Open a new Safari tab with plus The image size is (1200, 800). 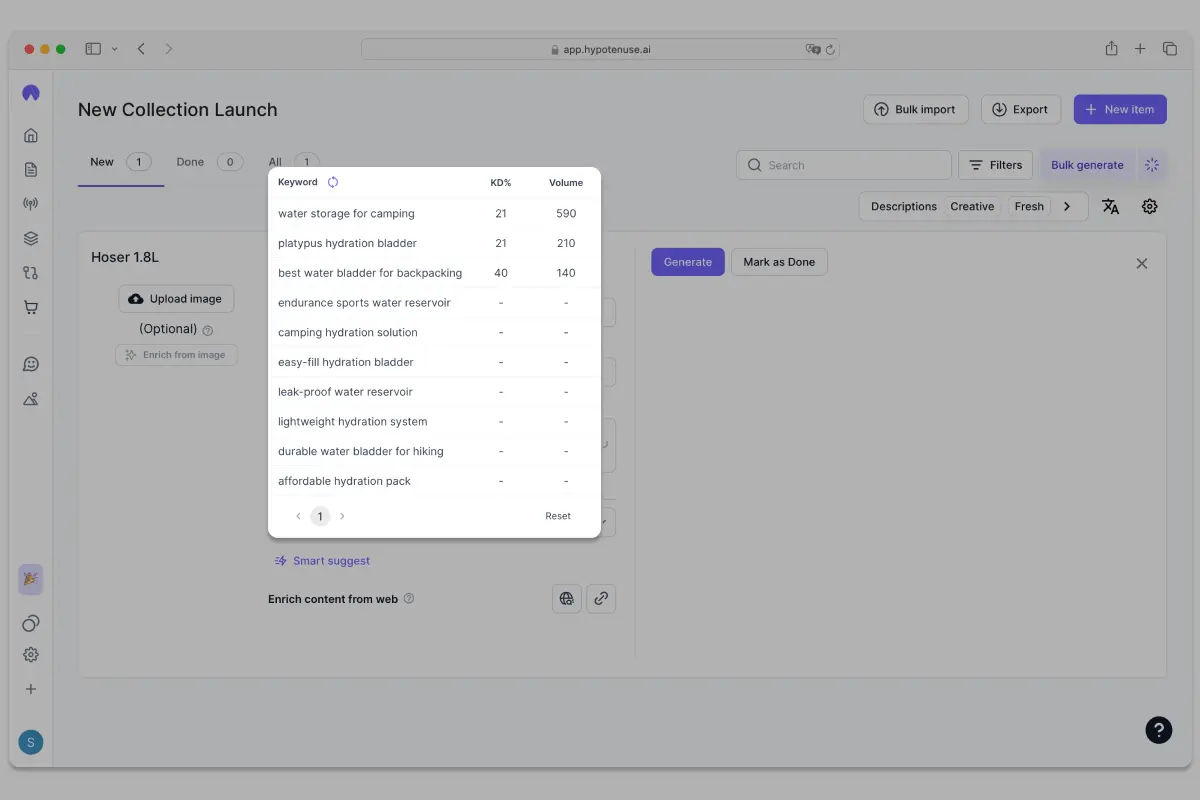pyautogui.click(x=1140, y=48)
